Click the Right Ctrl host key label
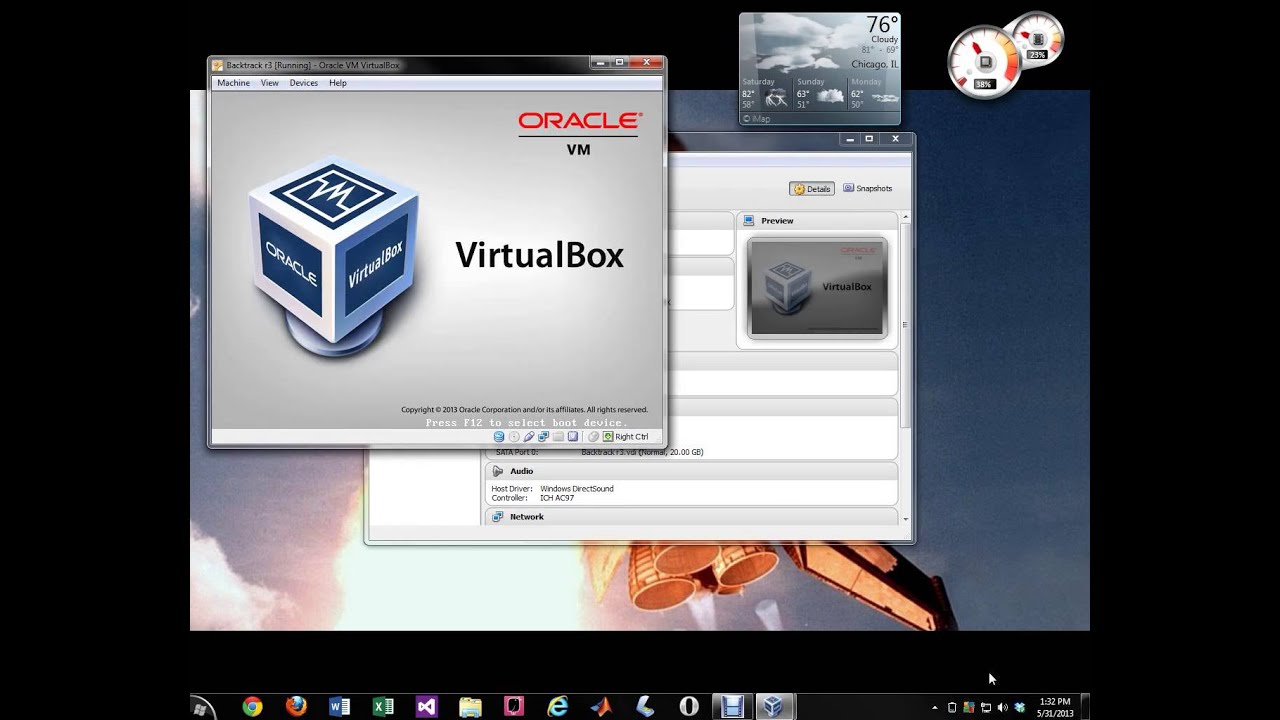 click(632, 437)
